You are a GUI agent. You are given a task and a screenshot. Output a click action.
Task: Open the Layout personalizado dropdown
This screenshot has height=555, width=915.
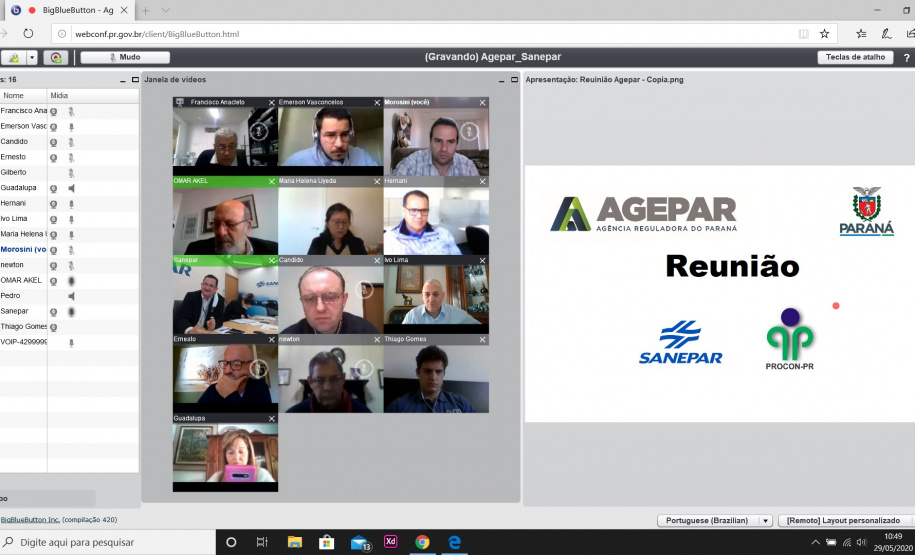click(846, 521)
